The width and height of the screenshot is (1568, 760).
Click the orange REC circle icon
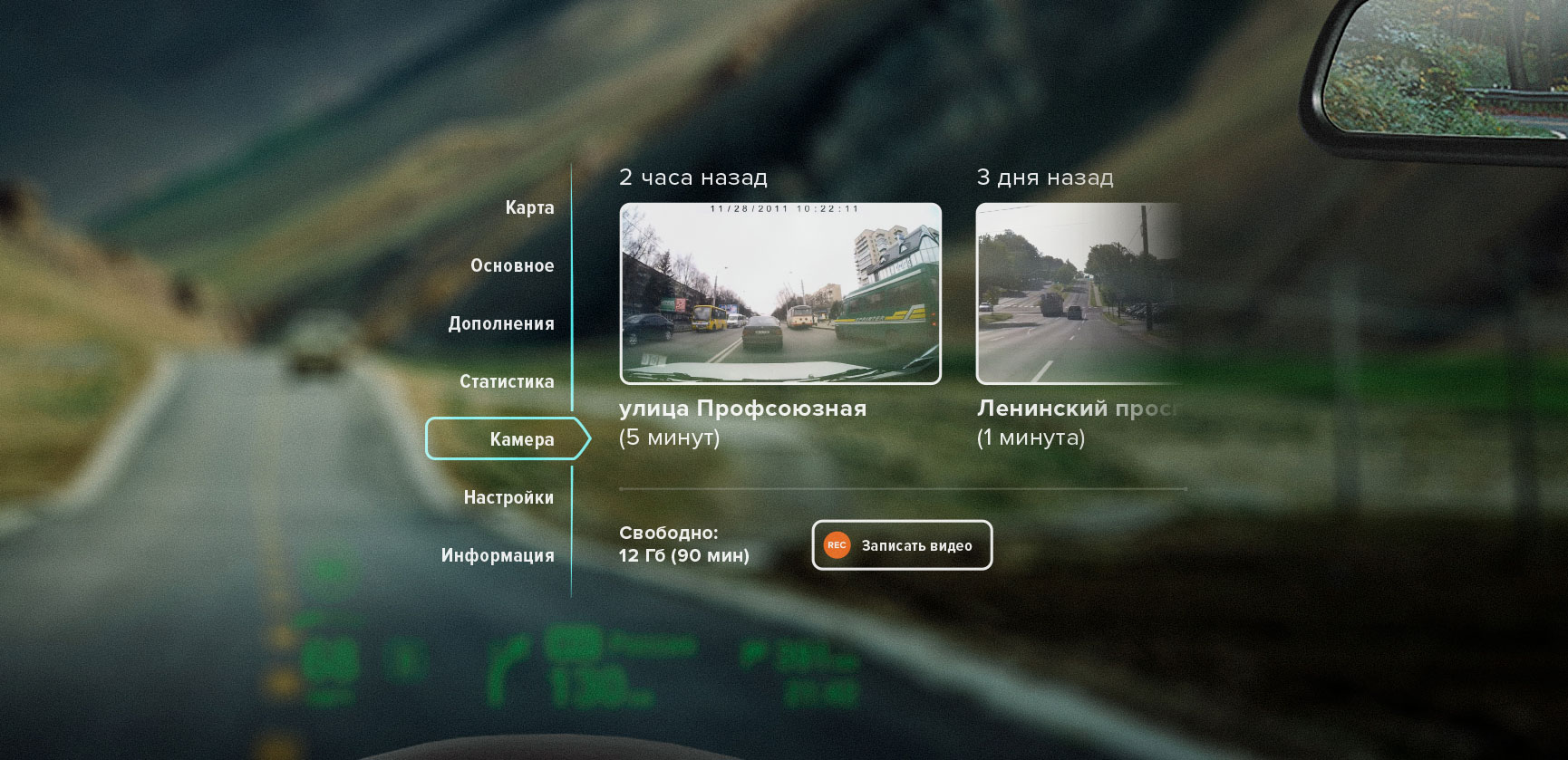(x=837, y=545)
